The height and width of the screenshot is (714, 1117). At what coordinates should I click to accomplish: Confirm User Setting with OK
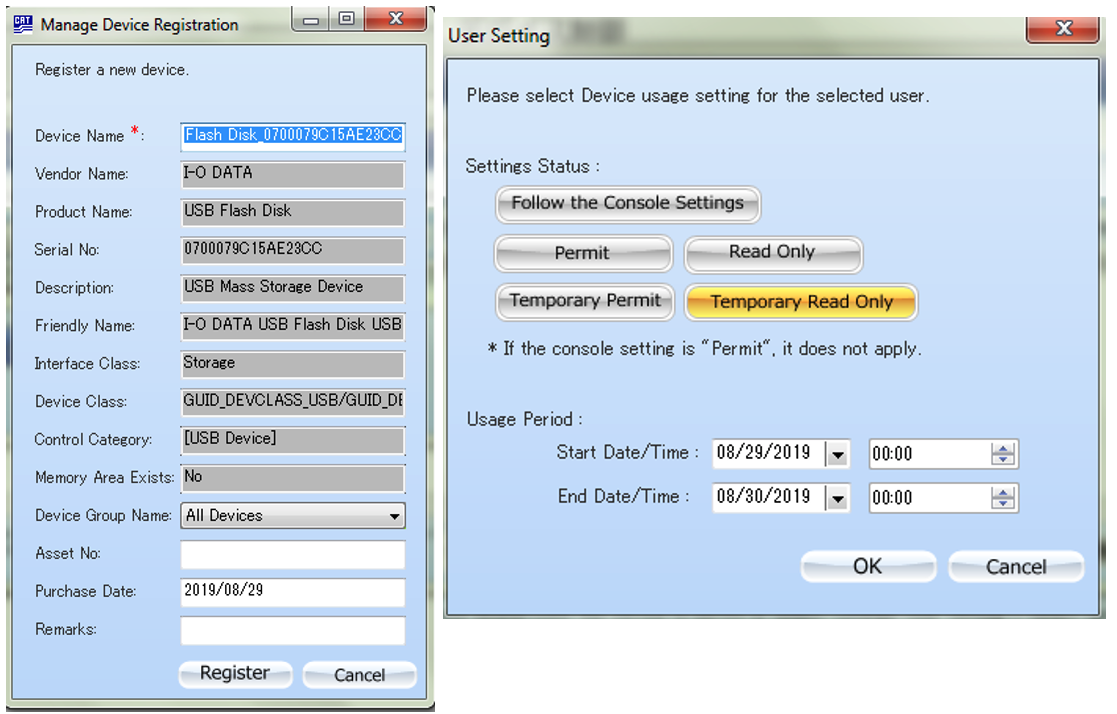[x=867, y=567]
